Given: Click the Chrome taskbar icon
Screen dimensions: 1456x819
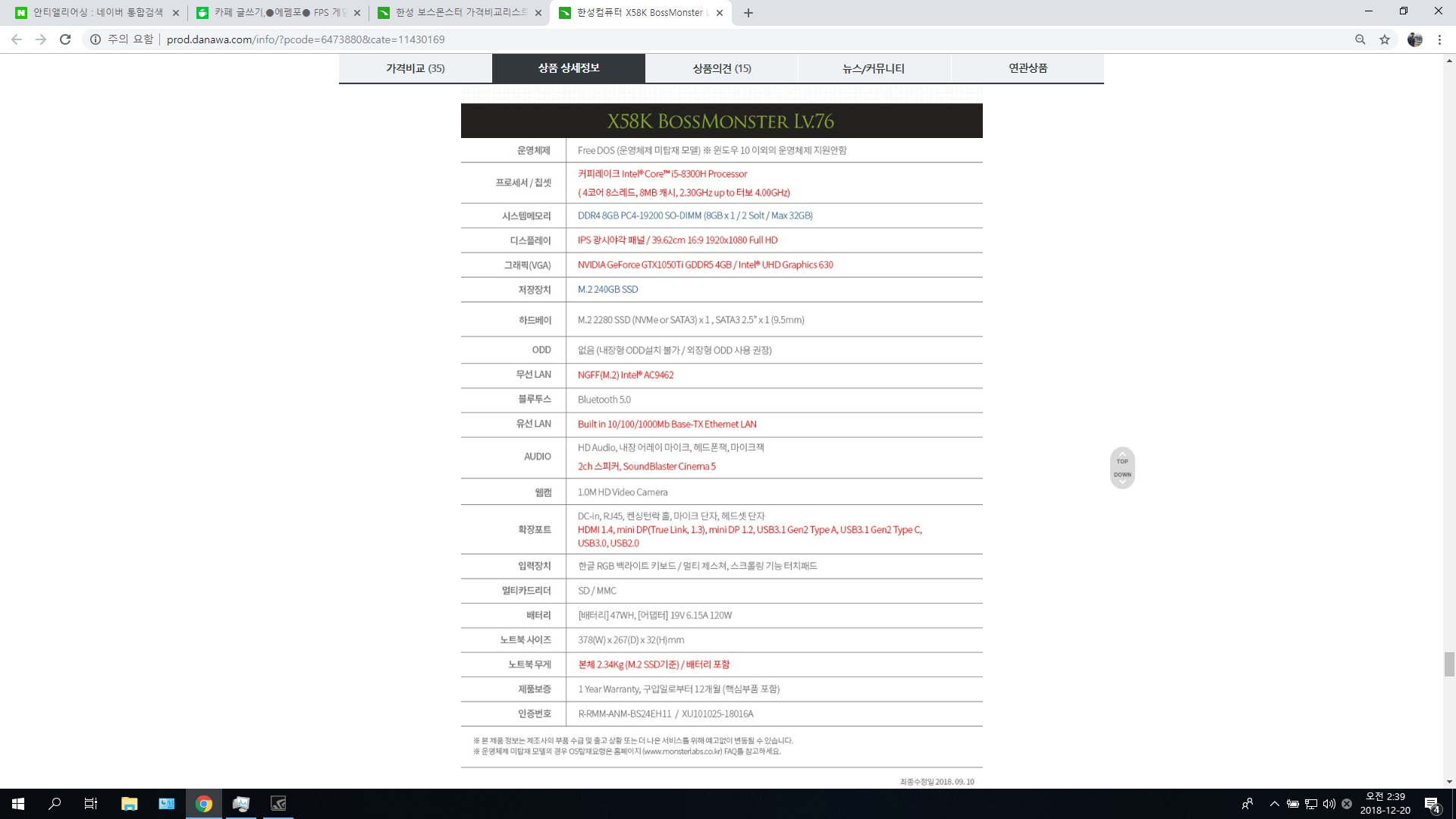Looking at the screenshot, I should click(204, 804).
